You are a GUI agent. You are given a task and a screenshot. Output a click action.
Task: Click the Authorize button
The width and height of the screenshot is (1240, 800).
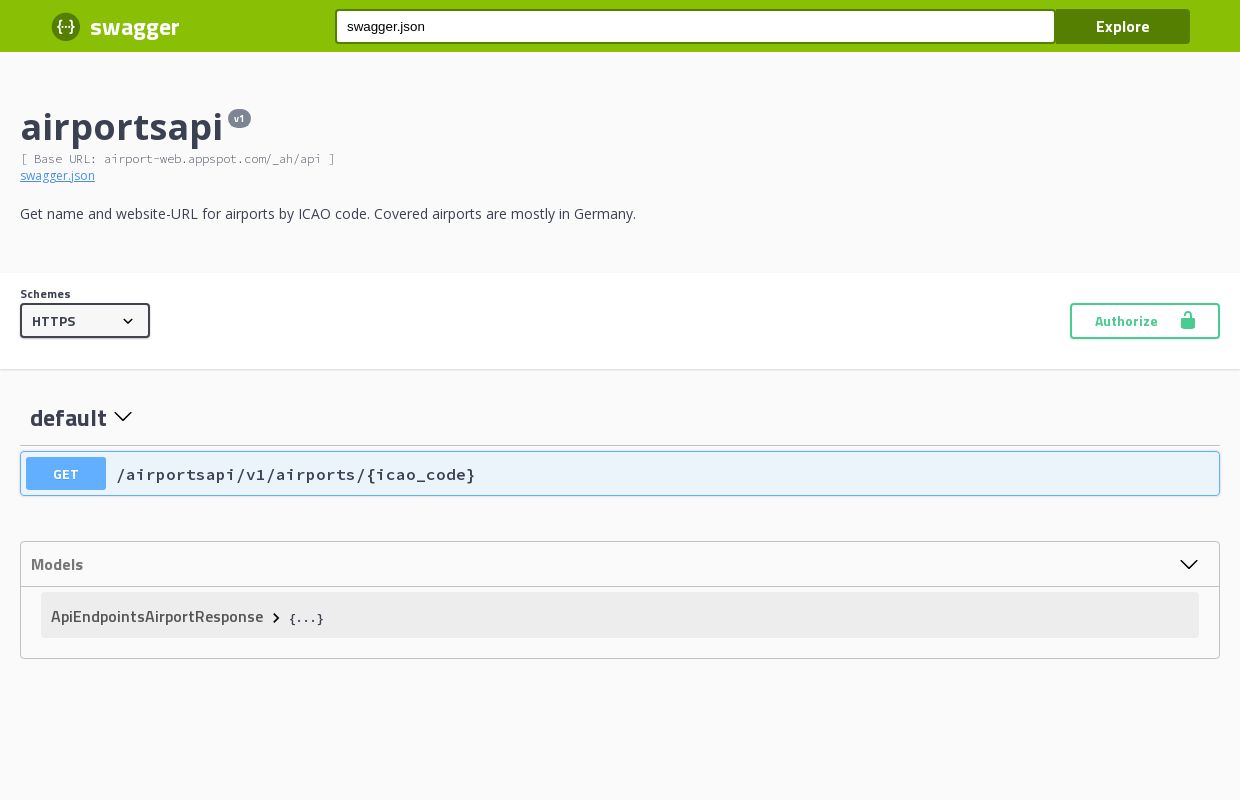[x=1145, y=321]
